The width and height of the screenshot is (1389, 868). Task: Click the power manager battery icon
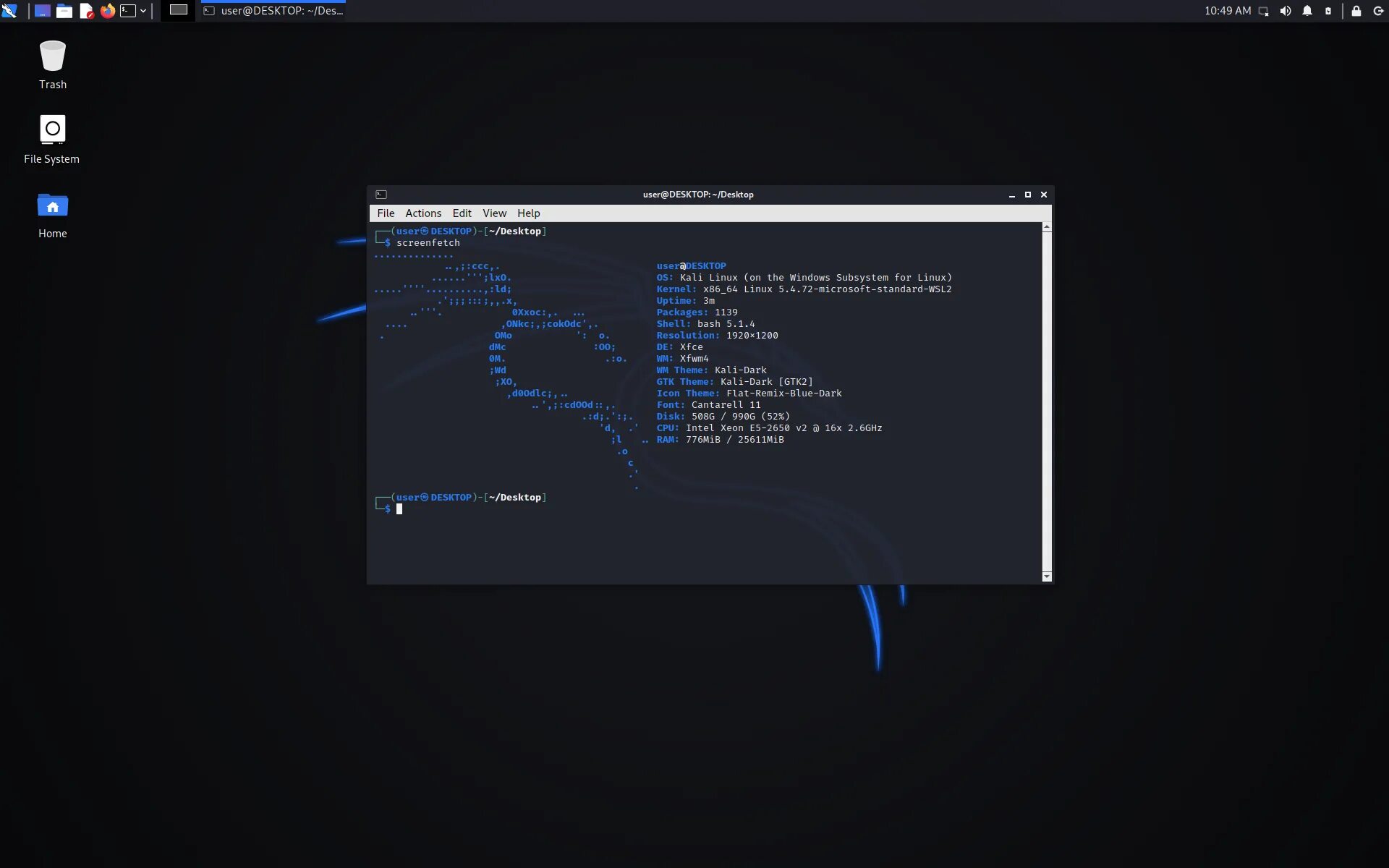click(1328, 11)
